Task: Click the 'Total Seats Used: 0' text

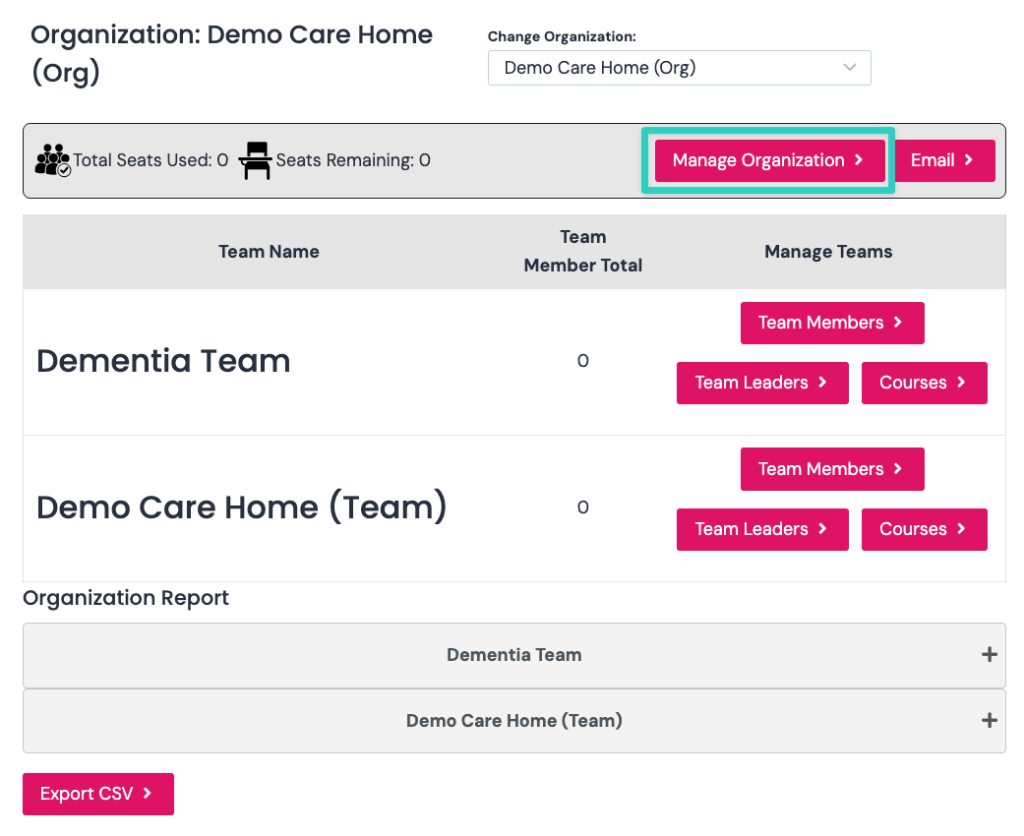Action: click(x=151, y=161)
